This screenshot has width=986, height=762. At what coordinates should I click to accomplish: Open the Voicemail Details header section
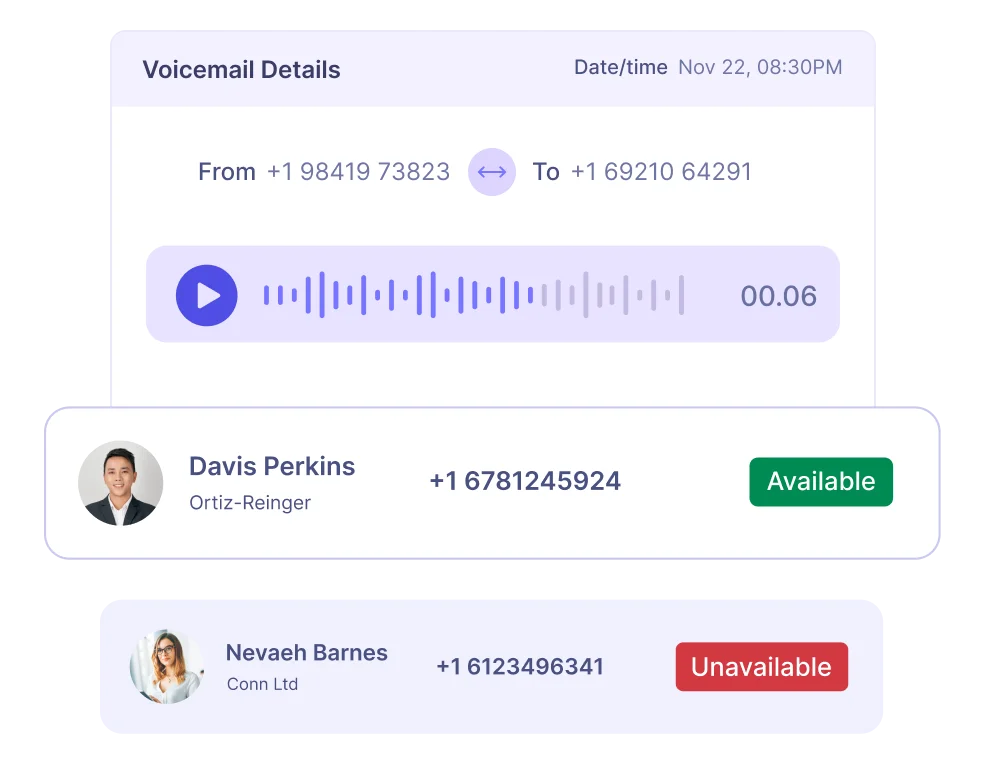pos(493,67)
